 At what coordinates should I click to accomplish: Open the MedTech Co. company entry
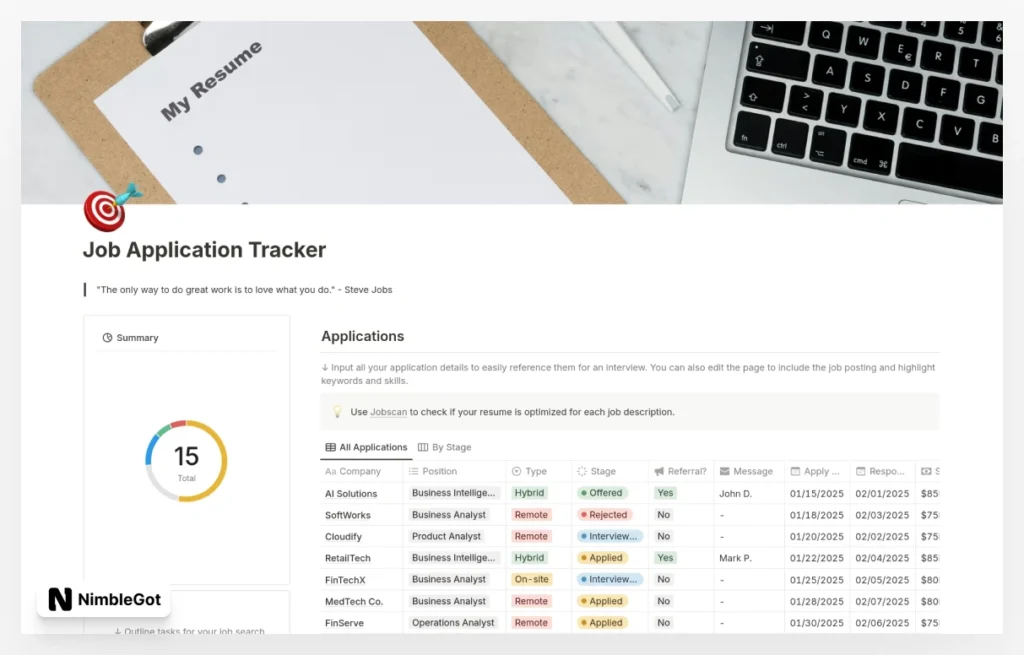354,601
